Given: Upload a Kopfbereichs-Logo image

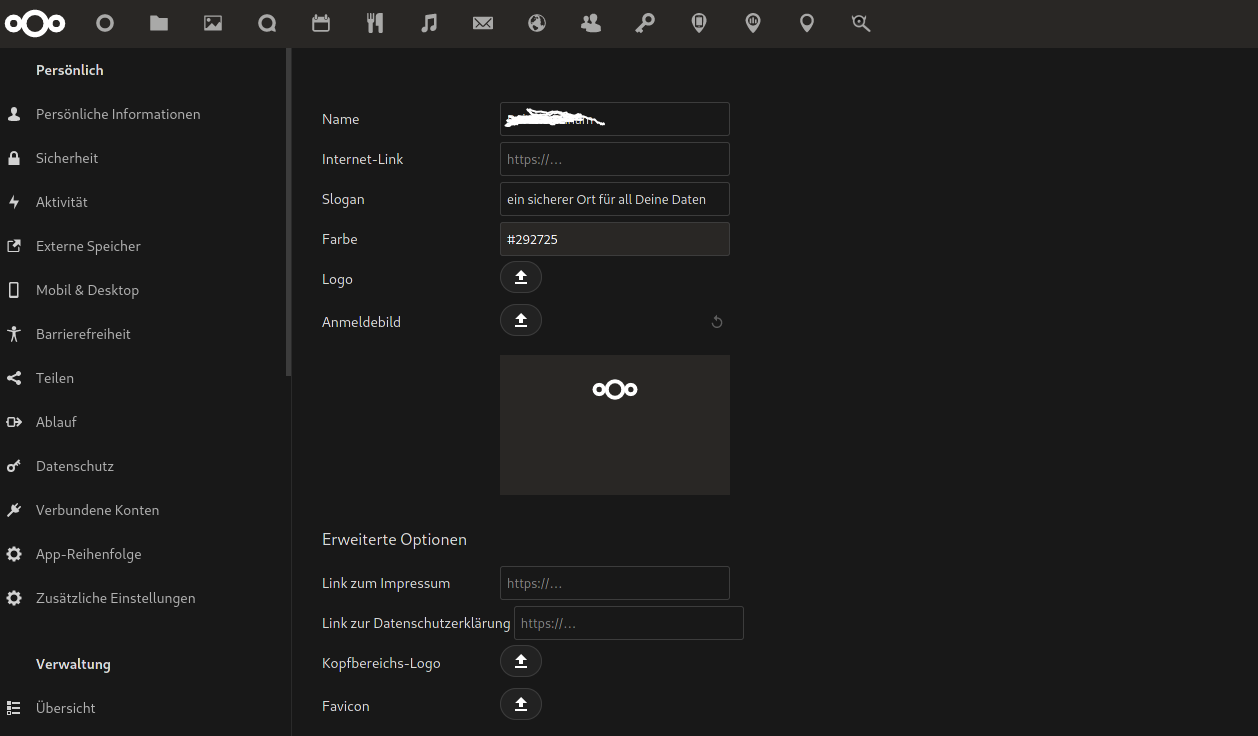Looking at the screenshot, I should coord(521,661).
